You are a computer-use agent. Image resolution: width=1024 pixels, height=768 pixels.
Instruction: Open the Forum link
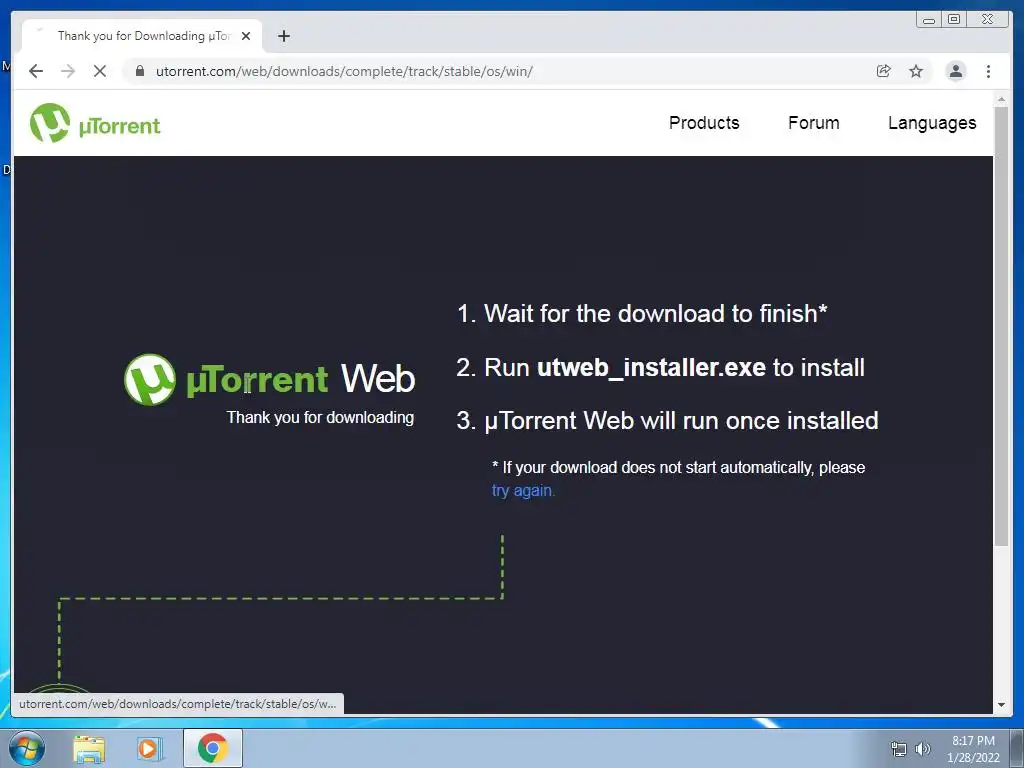pyautogui.click(x=814, y=123)
